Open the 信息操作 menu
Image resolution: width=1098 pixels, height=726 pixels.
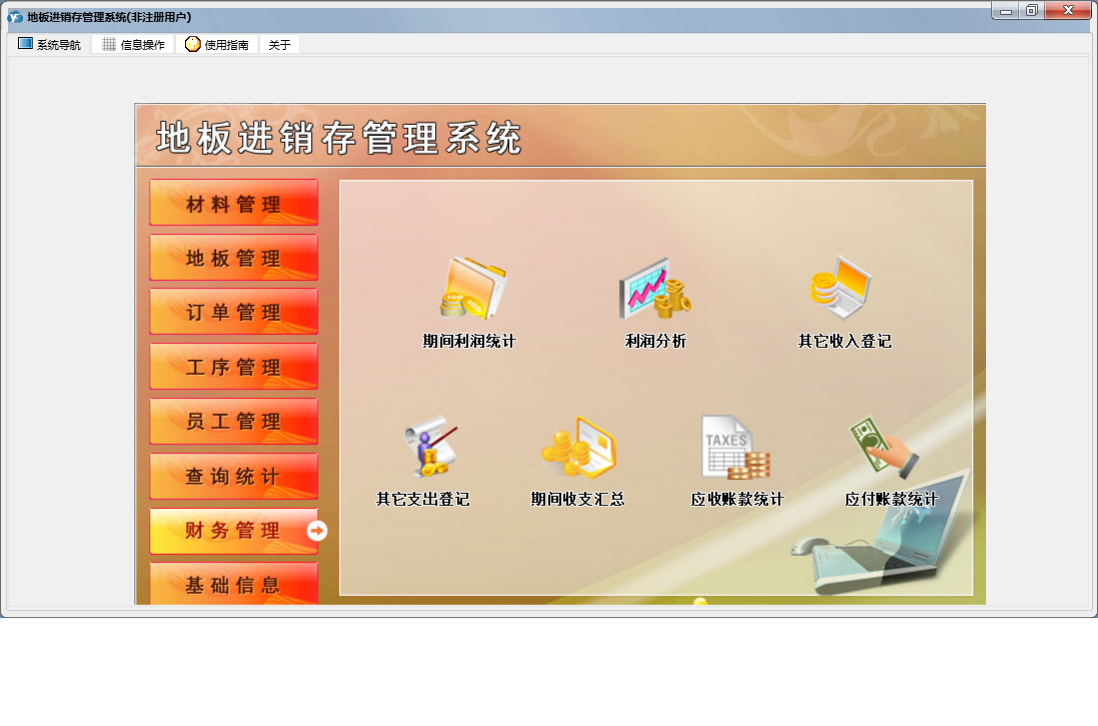point(133,44)
